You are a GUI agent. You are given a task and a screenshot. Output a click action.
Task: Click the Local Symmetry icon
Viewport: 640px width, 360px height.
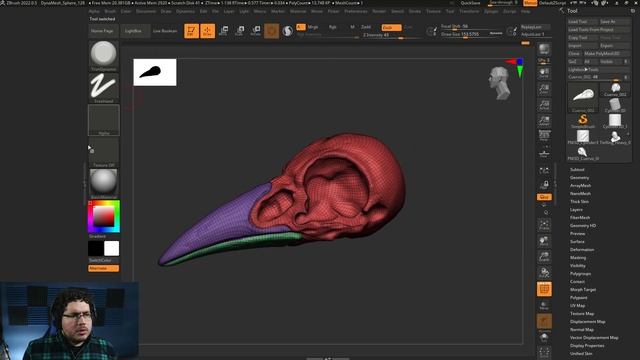point(544,170)
